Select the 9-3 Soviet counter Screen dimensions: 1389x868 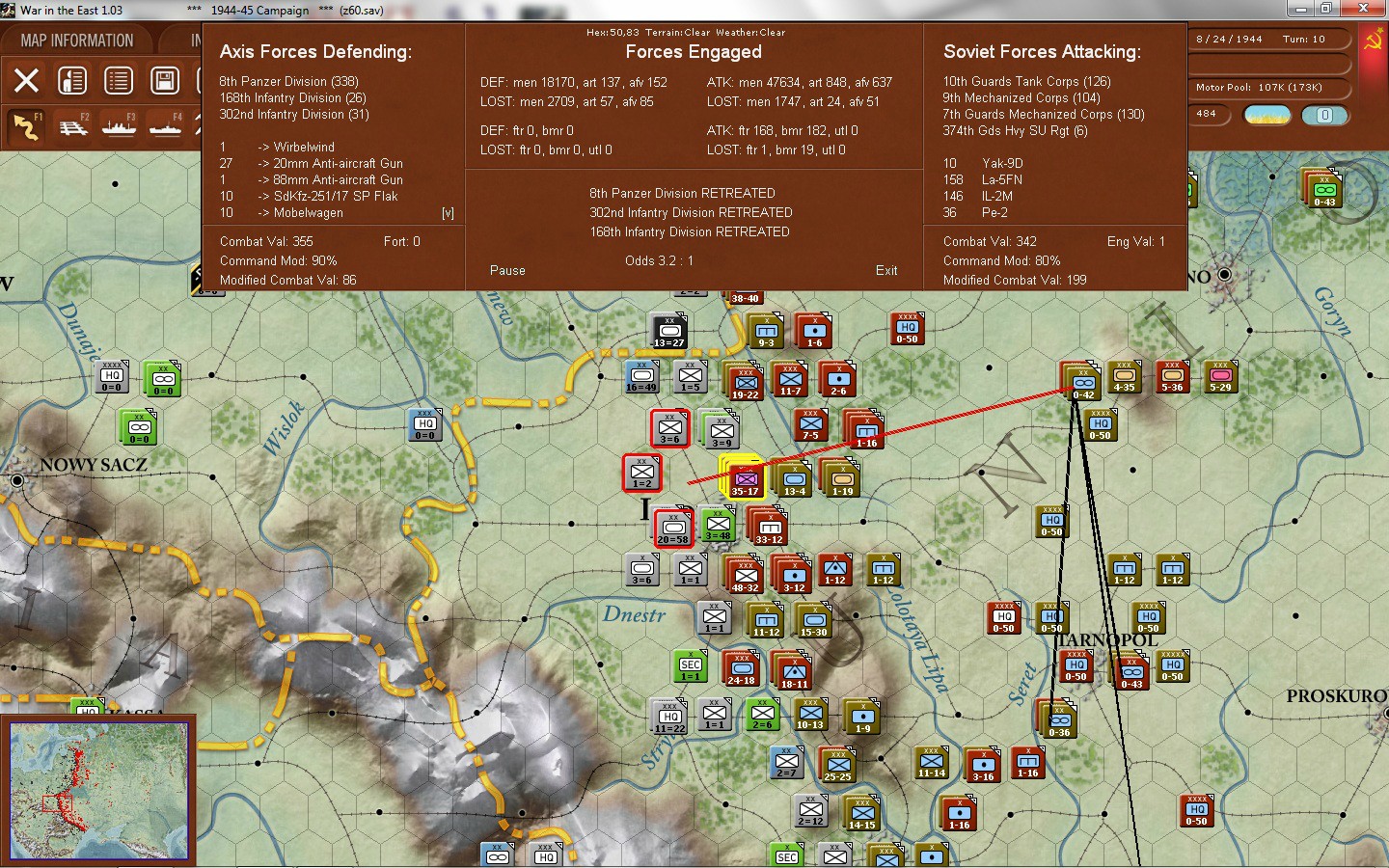pyautogui.click(x=766, y=332)
